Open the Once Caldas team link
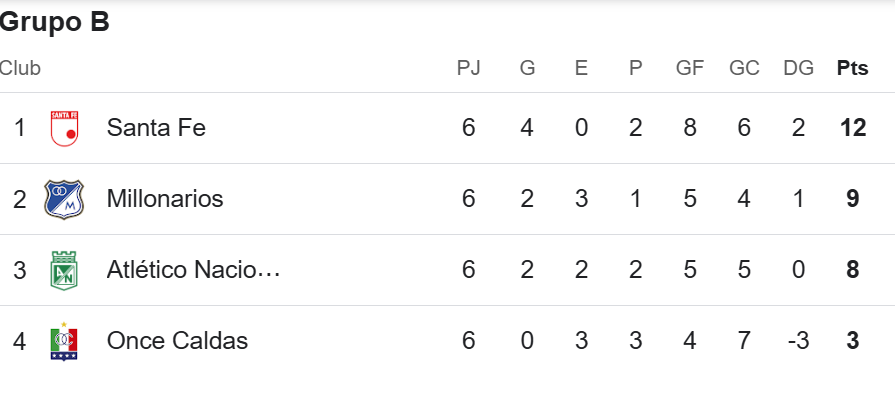Image resolution: width=895 pixels, height=393 pixels. pos(178,341)
